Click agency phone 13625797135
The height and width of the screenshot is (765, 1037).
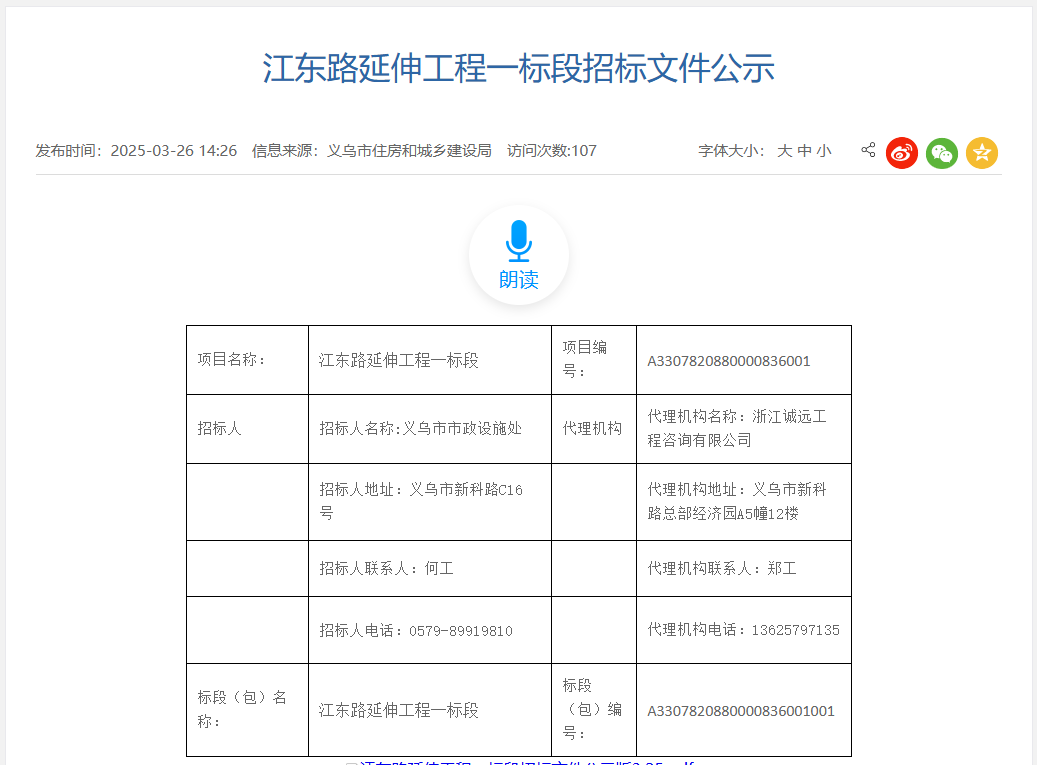[x=795, y=630]
